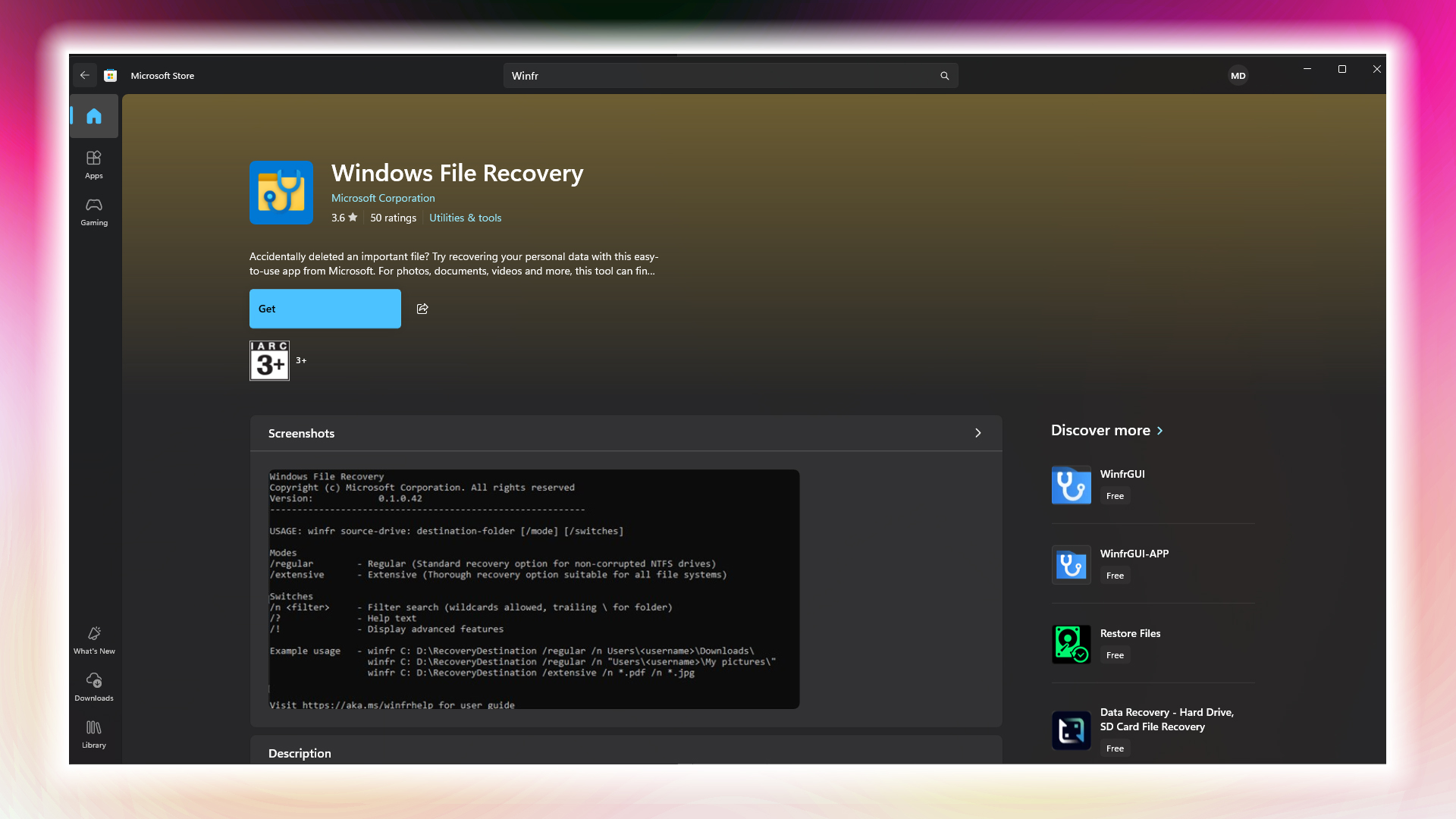This screenshot has height=819, width=1456.
Task: Go back with the arrow button
Action: [85, 75]
